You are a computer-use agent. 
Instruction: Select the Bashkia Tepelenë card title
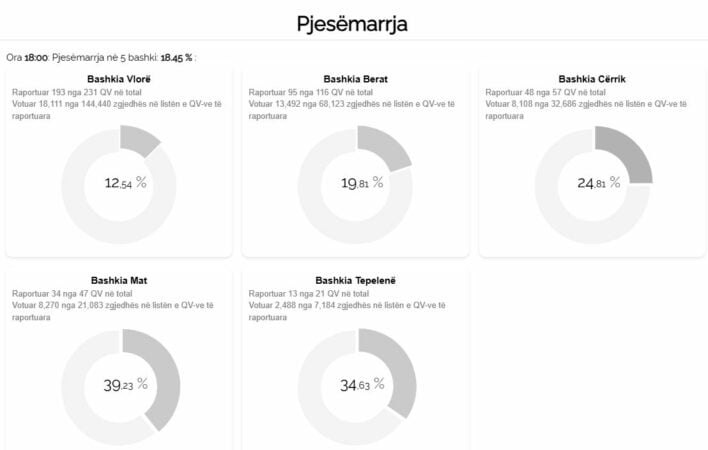(355, 280)
